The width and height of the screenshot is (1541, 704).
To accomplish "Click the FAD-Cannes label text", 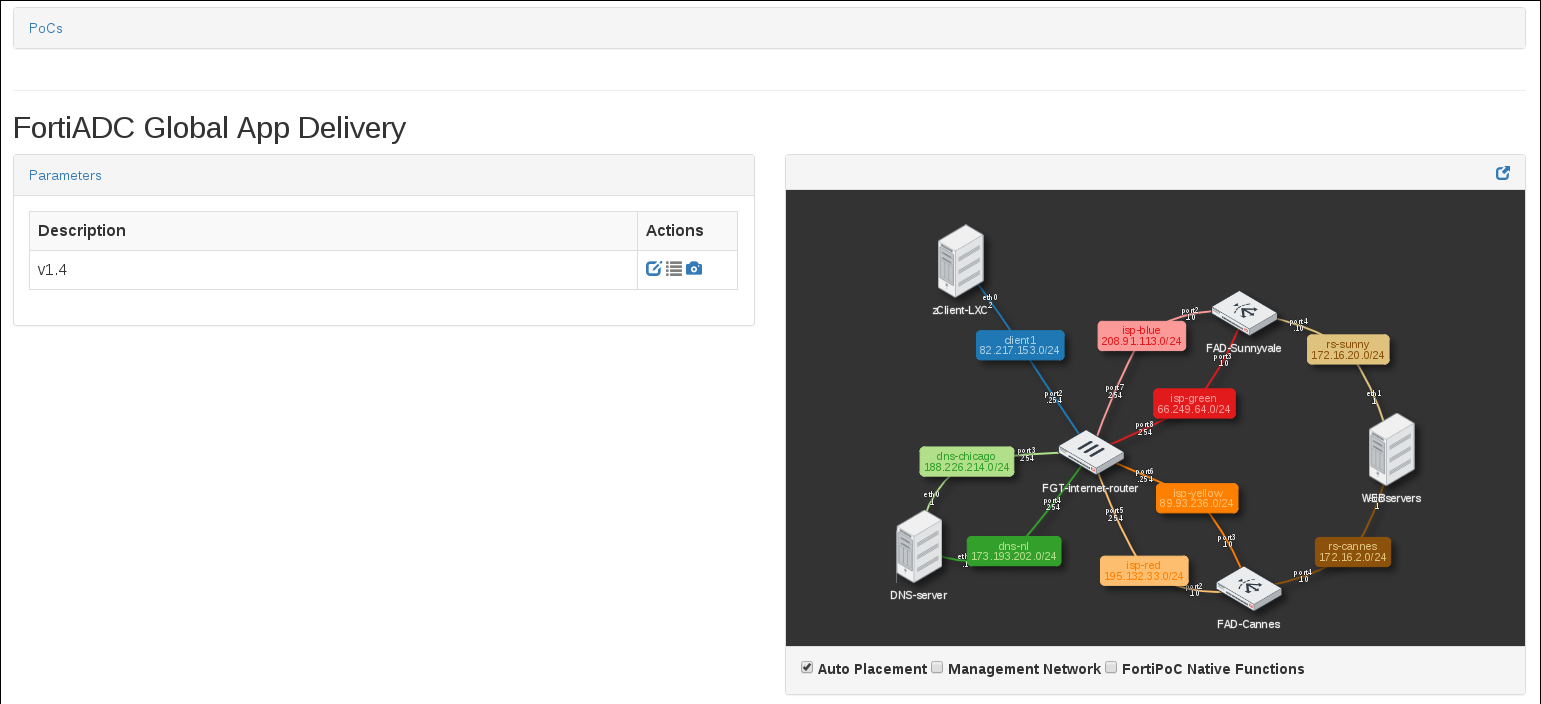I will [1248, 624].
